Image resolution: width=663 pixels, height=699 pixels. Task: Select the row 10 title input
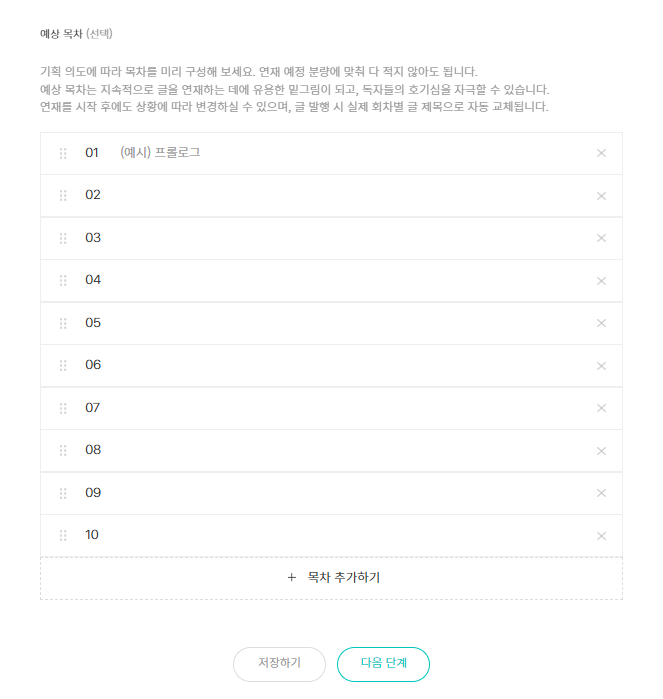(340, 536)
